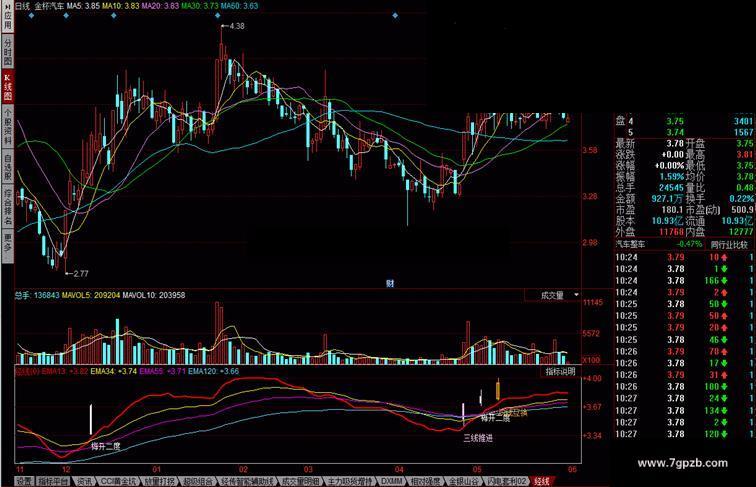Click the blue 财 marker on chart
The height and width of the screenshot is (487, 756).
[390, 284]
